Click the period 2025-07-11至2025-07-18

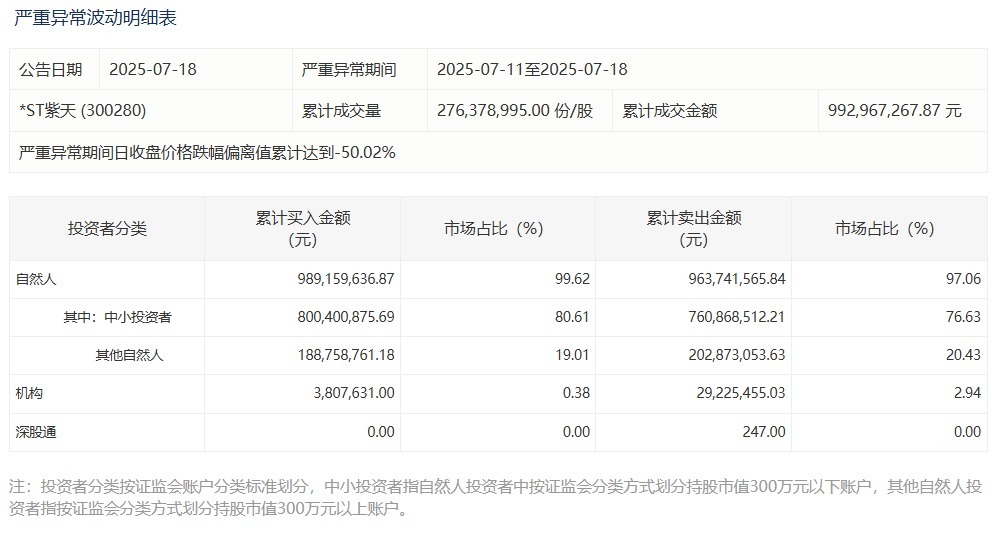(x=532, y=69)
